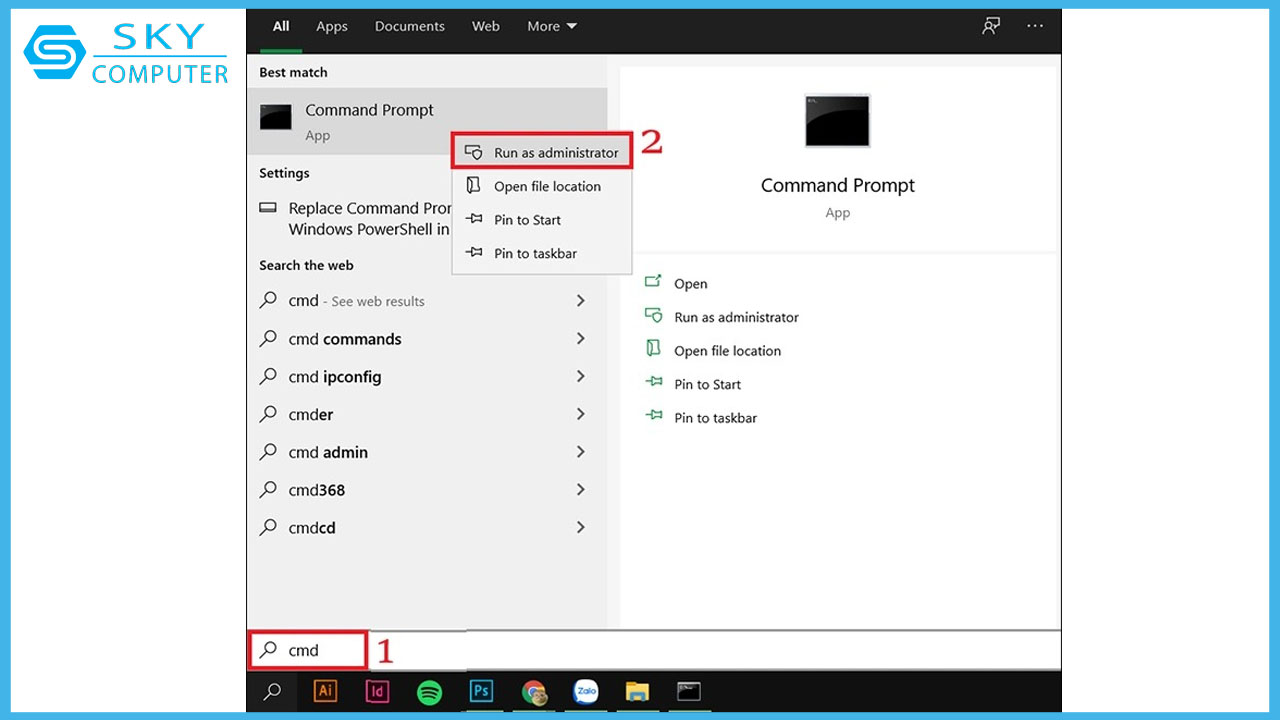
Task: Click Open in the right pane
Action: tap(690, 284)
